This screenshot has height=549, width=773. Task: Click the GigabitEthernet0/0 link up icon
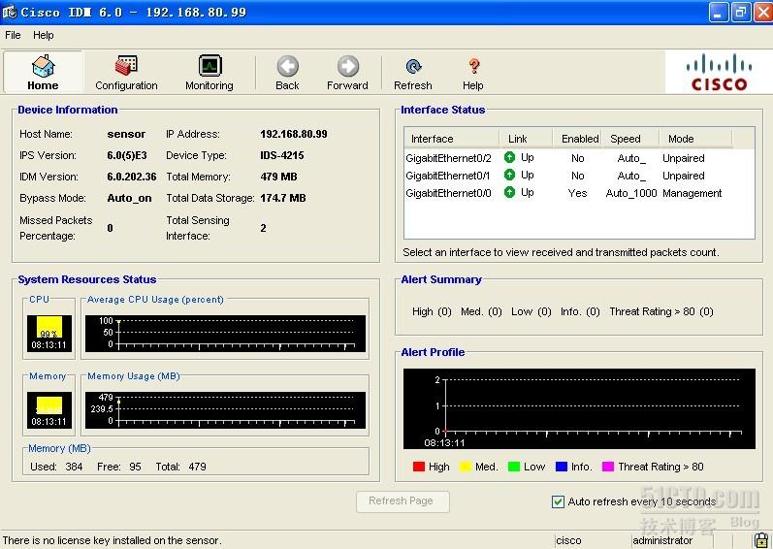click(x=510, y=192)
